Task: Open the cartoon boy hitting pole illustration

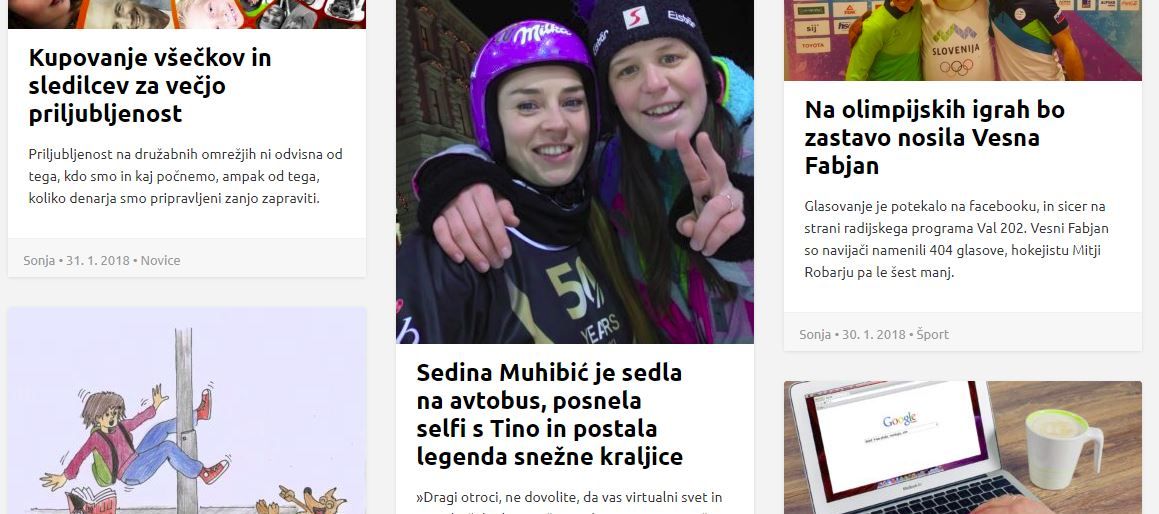Action: (x=187, y=410)
